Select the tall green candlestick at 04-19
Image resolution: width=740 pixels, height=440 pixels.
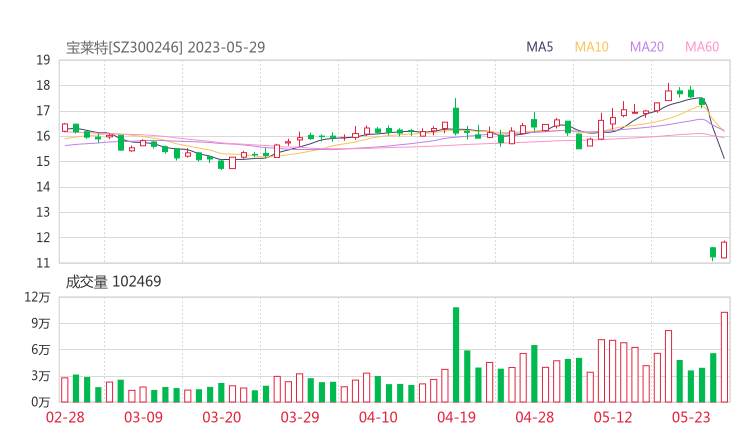point(456,117)
